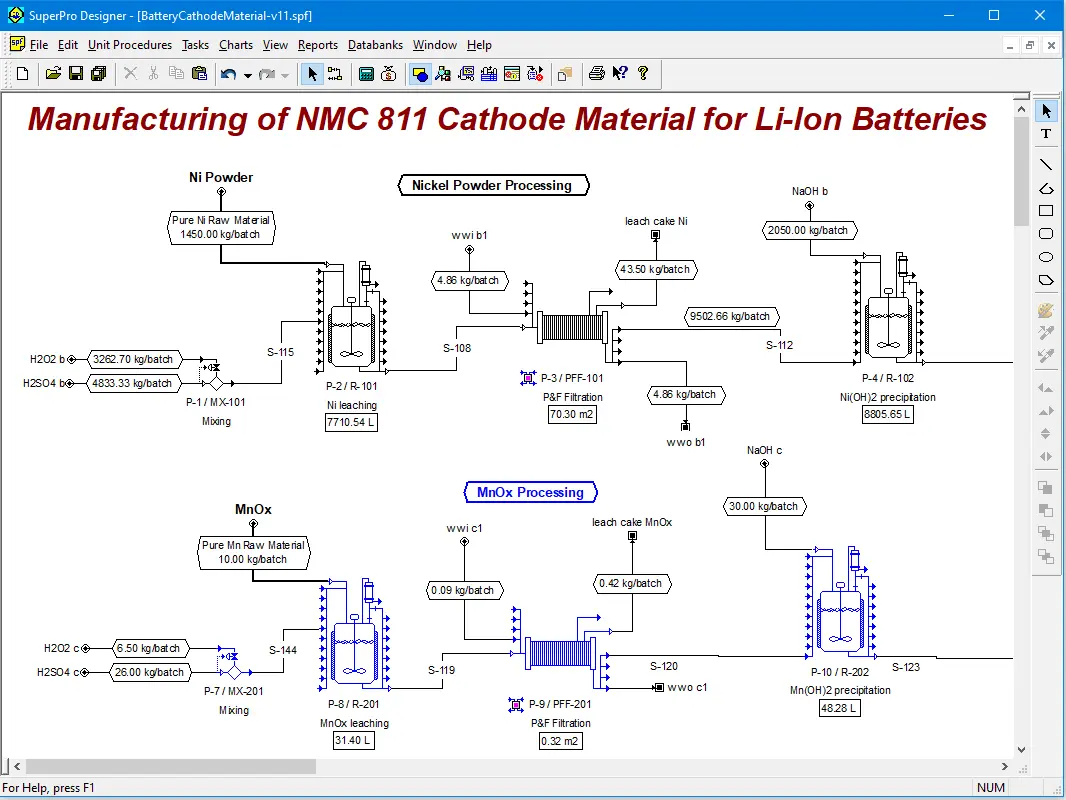1066x800 pixels.
Task: Select the Ellipse drawing tool
Action: (x=1046, y=257)
